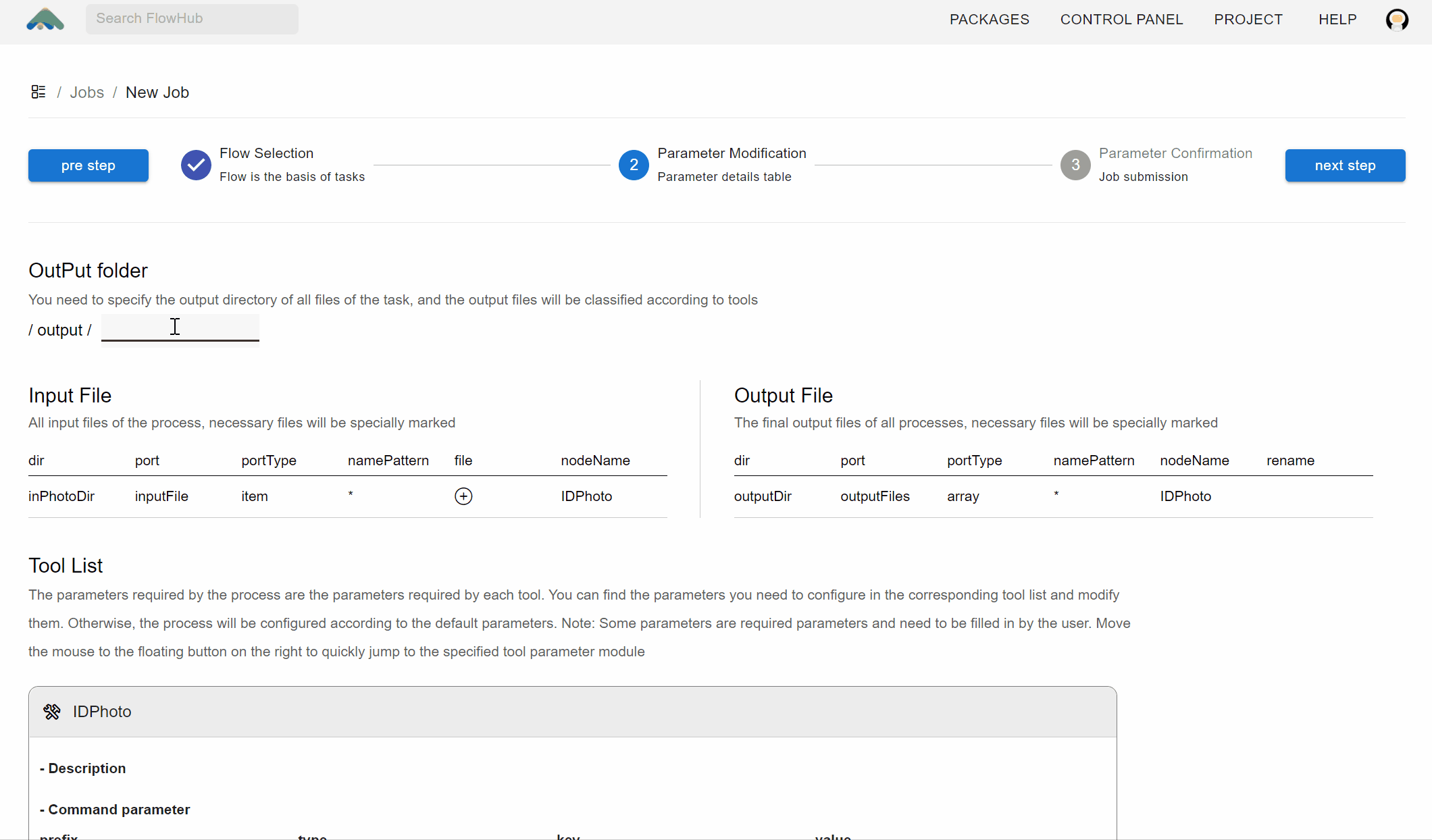1432x840 pixels.
Task: Click the breadcrumb dashboard grid icon
Action: [x=39, y=92]
